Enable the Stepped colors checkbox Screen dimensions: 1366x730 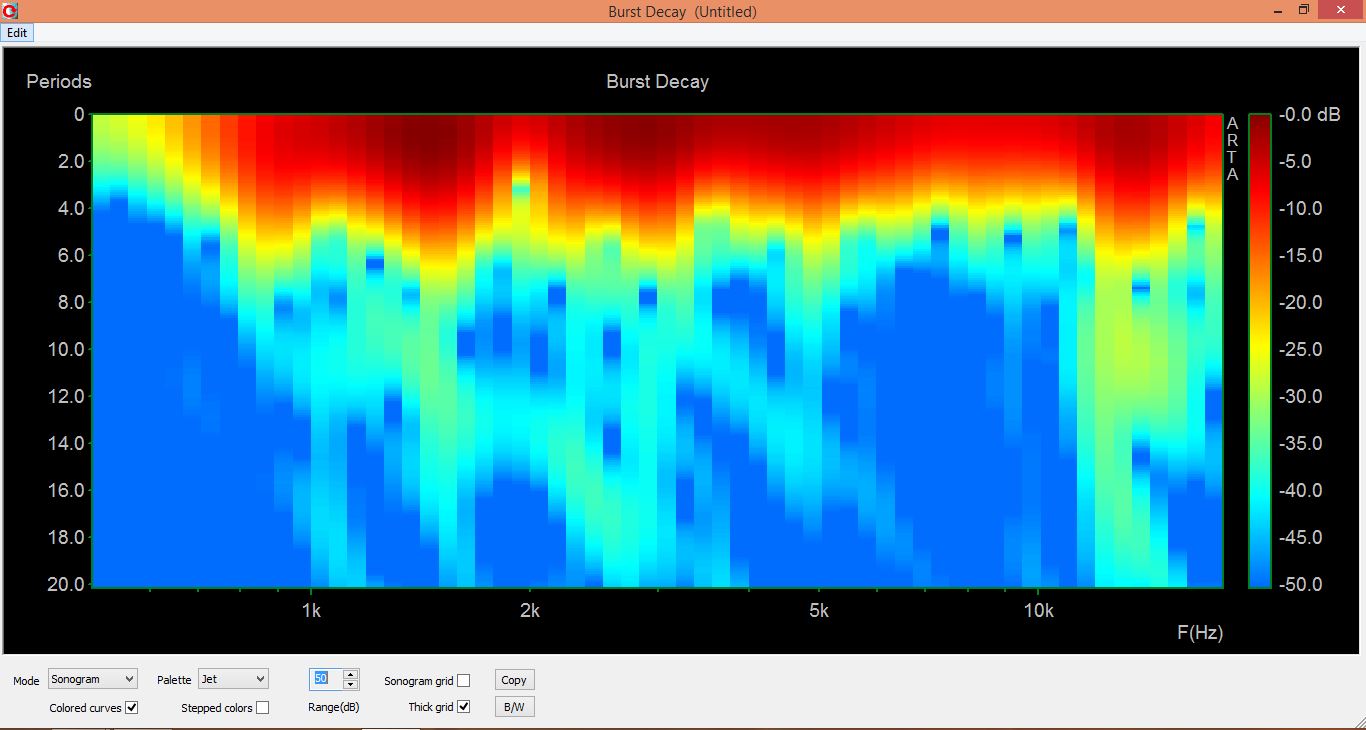coord(262,708)
